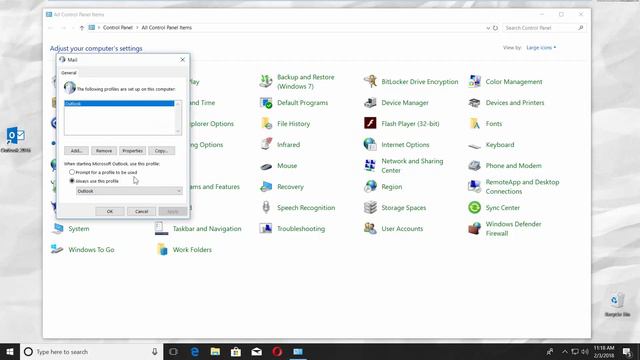640x360 pixels.
Task: Open Phone and Modem icon
Action: coord(474,165)
